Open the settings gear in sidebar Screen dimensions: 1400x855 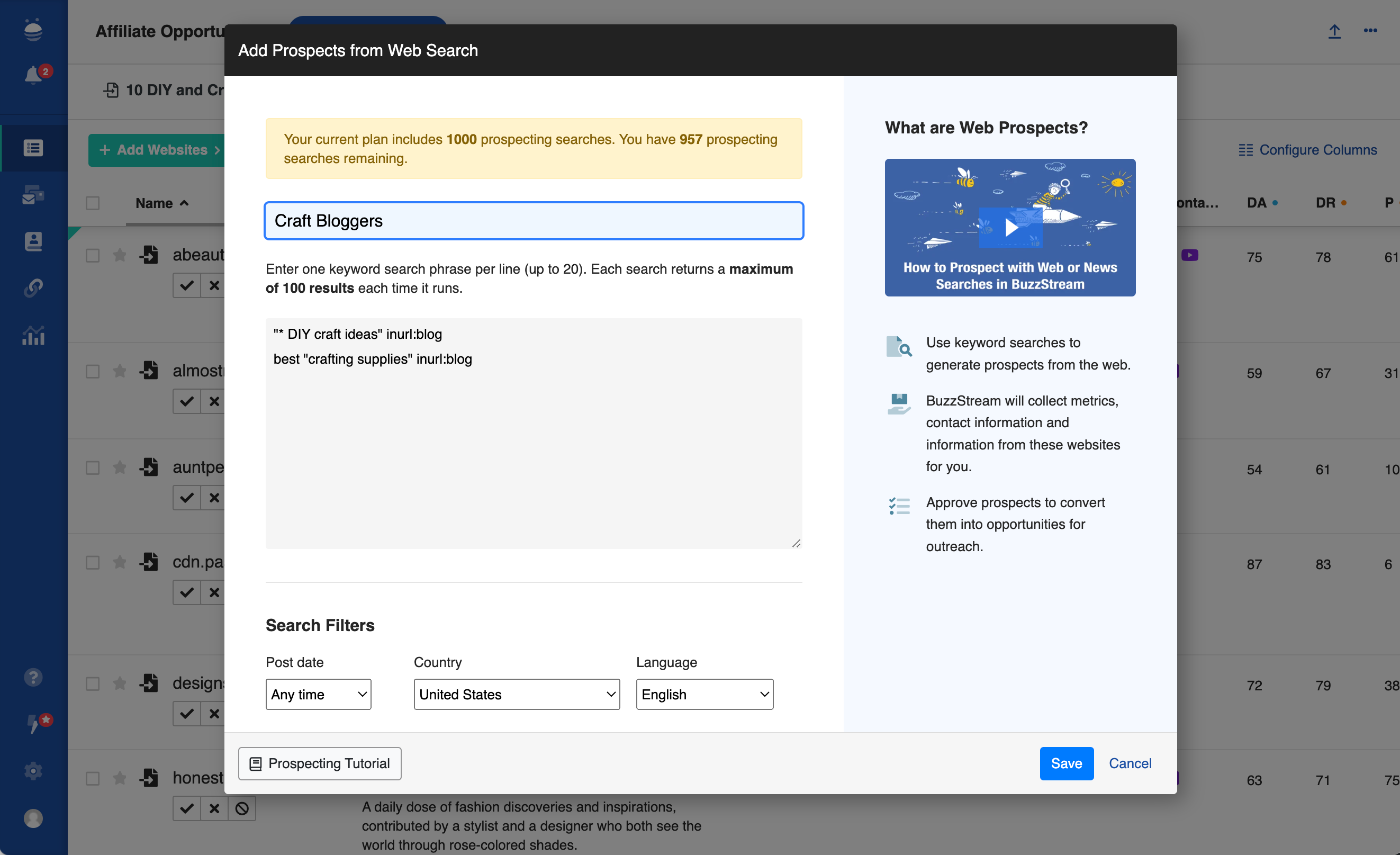(x=33, y=771)
